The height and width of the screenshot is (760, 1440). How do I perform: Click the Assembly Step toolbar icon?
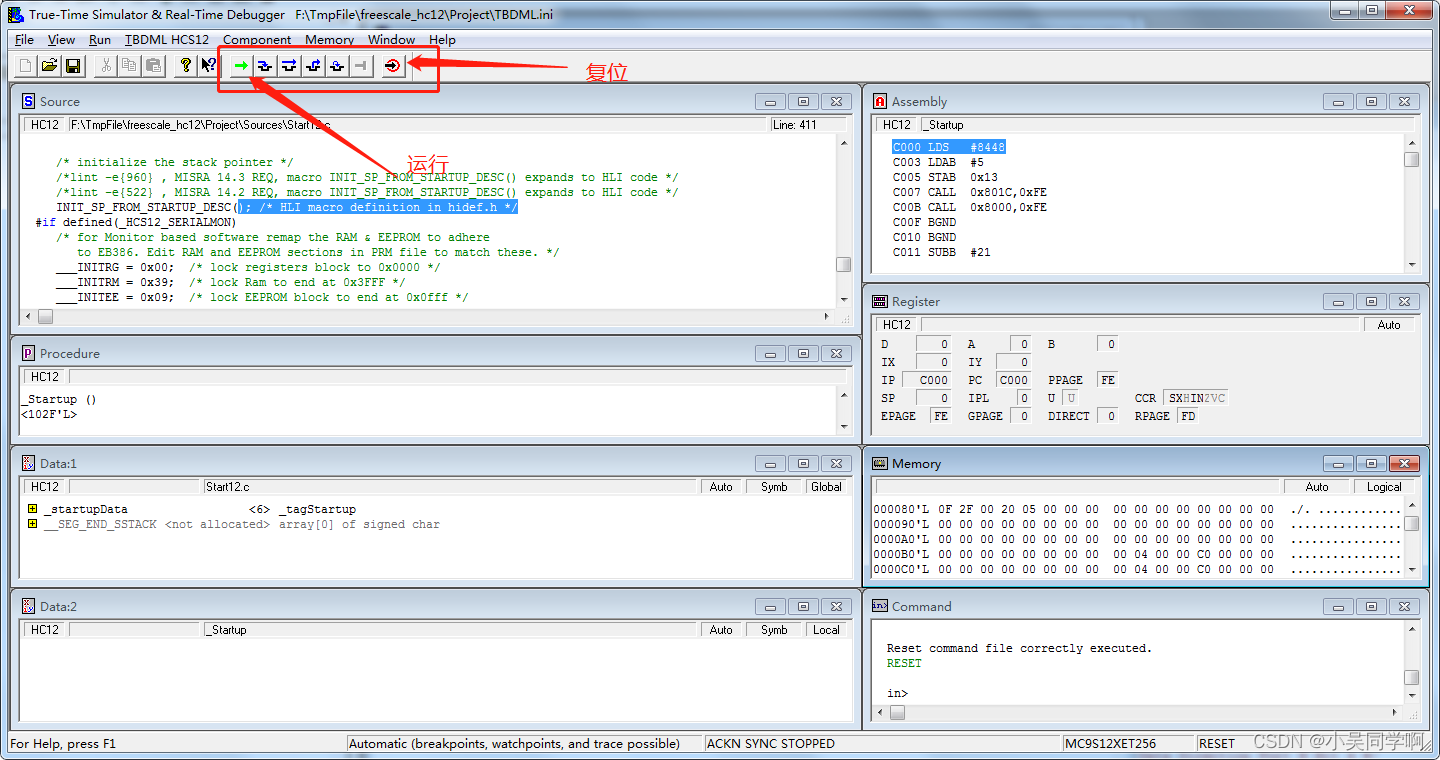pyautogui.click(x=337, y=66)
